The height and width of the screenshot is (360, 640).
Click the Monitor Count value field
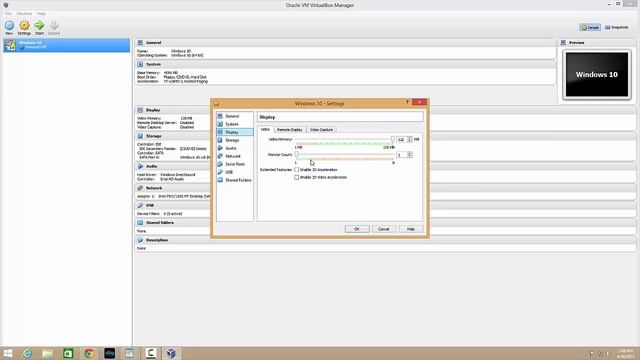tap(402, 155)
